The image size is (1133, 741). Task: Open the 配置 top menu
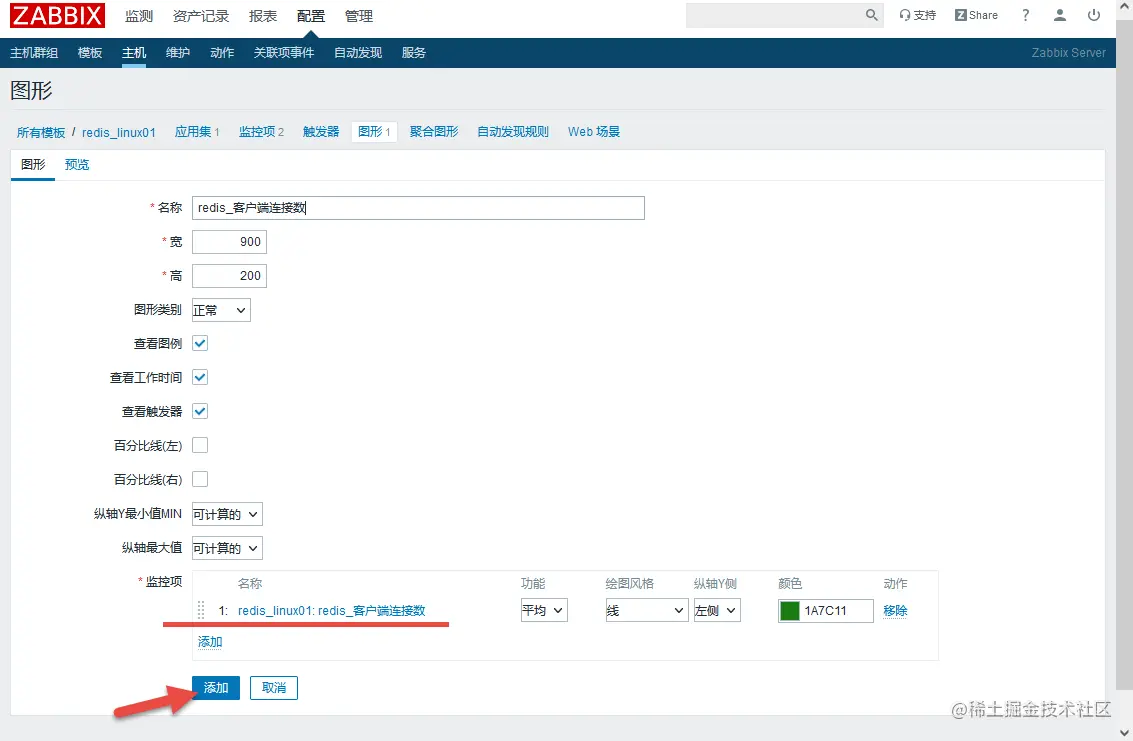pos(311,16)
